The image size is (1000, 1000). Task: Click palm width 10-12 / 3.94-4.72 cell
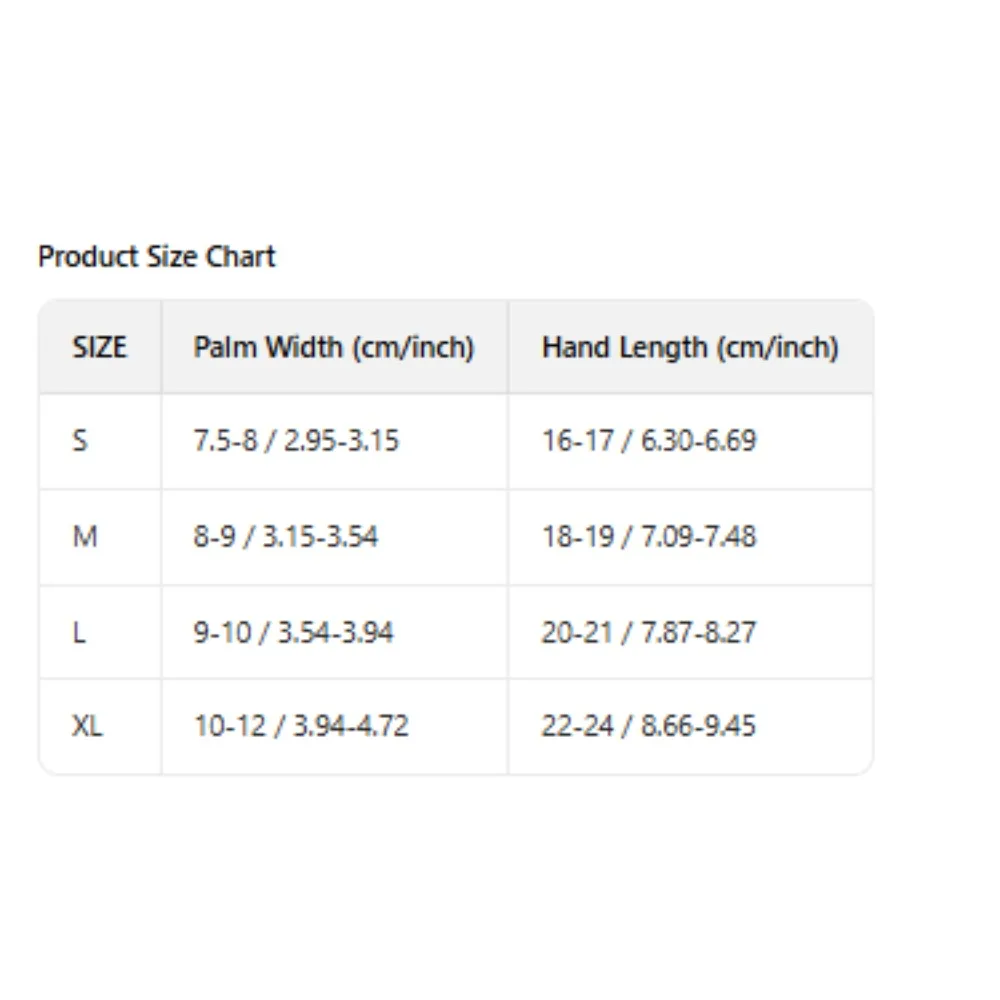301,726
